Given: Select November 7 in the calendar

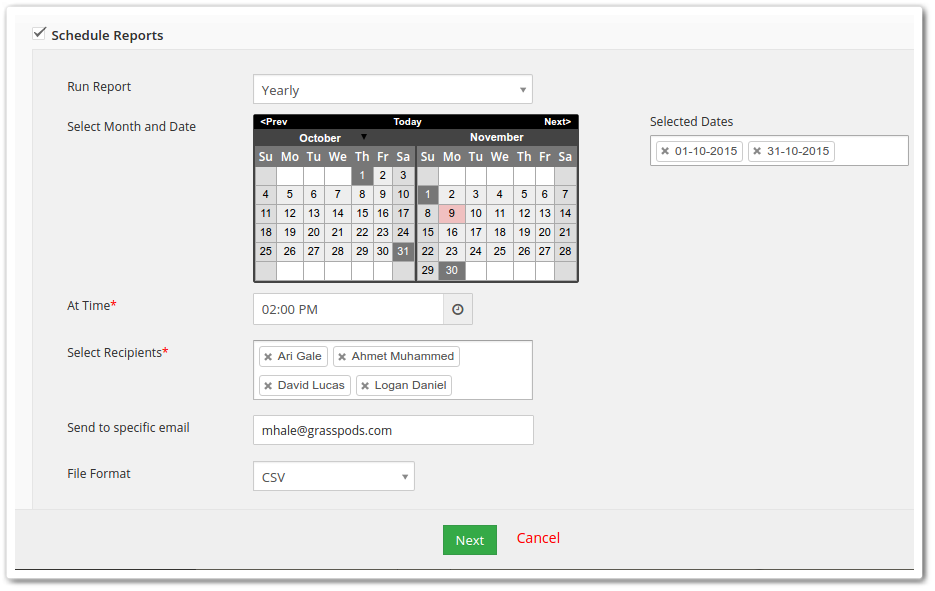Looking at the screenshot, I should click(x=565, y=194).
